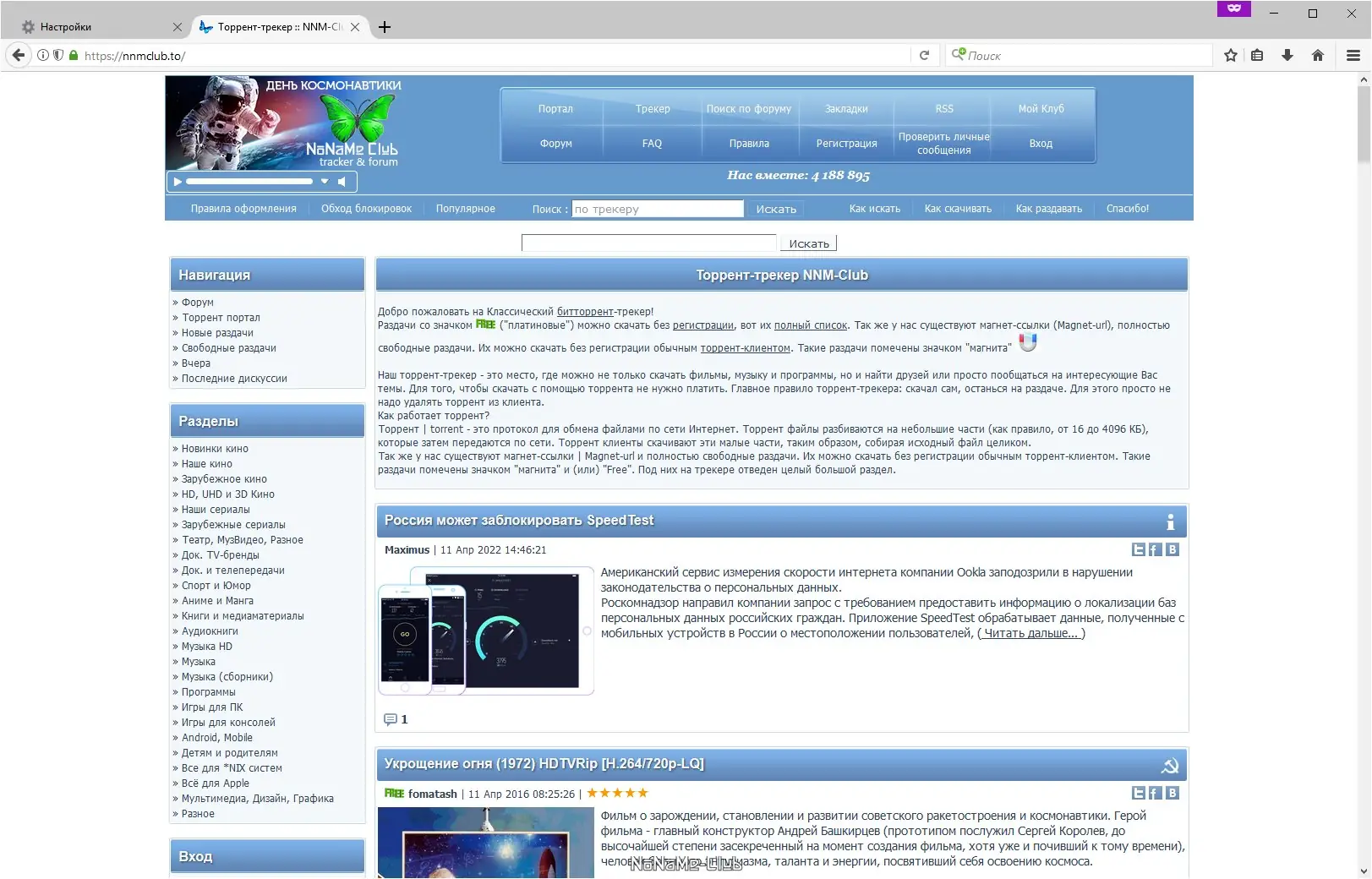Open the Обход блокировок link
Viewport: 1372px width, 879px height.
point(366,209)
